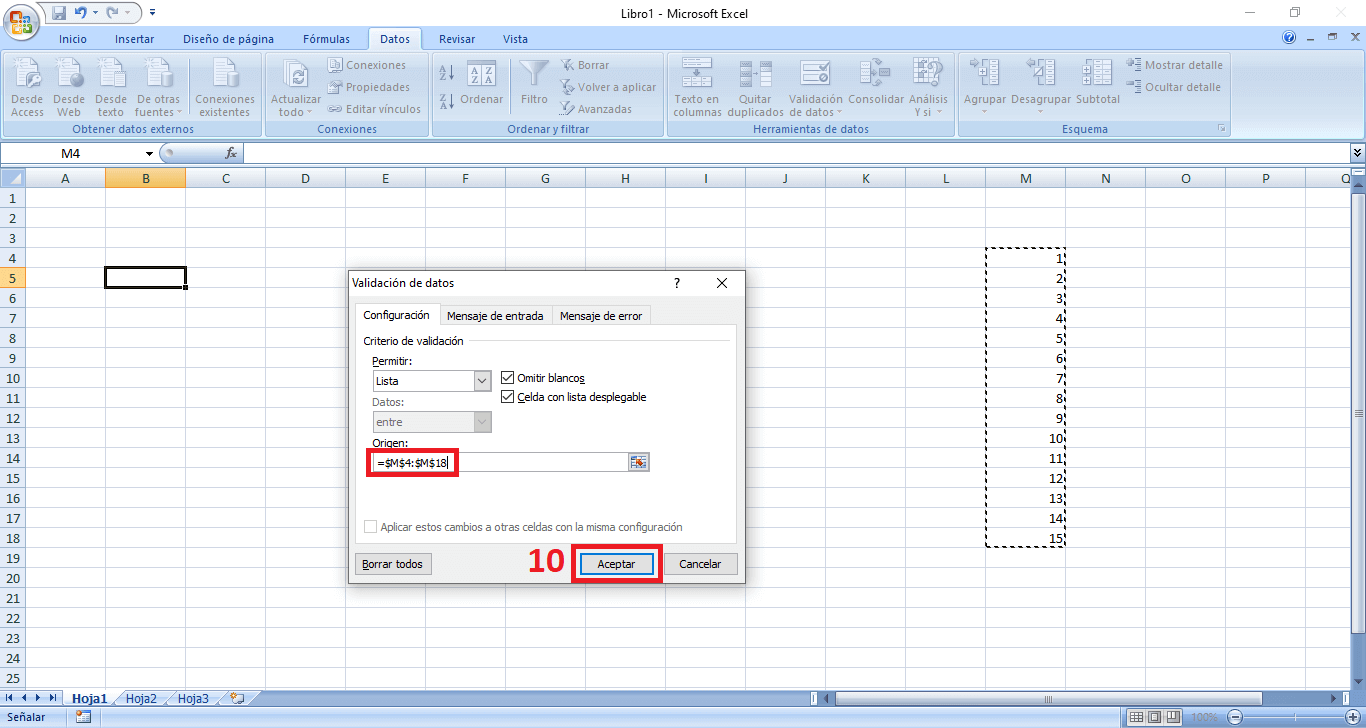Select row 10 header

pyautogui.click(x=12, y=378)
